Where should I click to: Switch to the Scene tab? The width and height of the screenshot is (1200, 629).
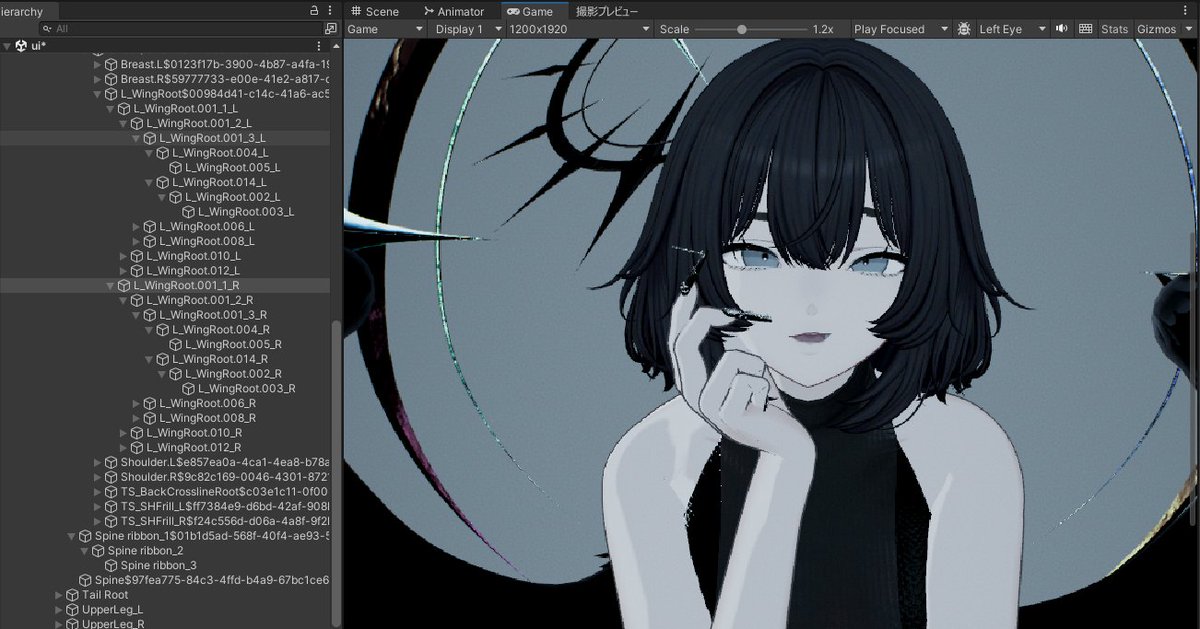pyautogui.click(x=375, y=11)
